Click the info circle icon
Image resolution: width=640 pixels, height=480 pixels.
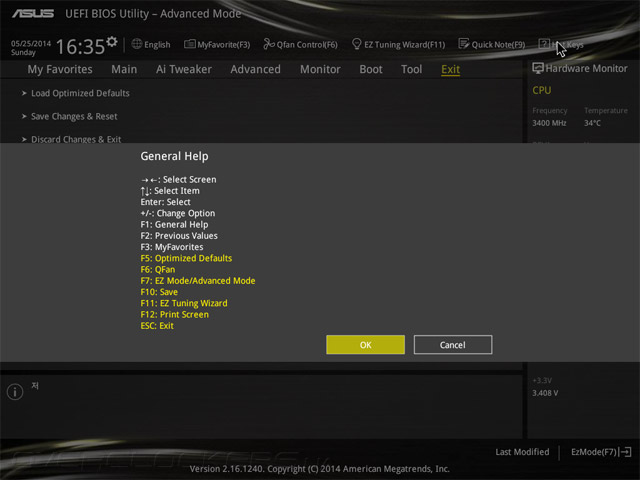15,392
